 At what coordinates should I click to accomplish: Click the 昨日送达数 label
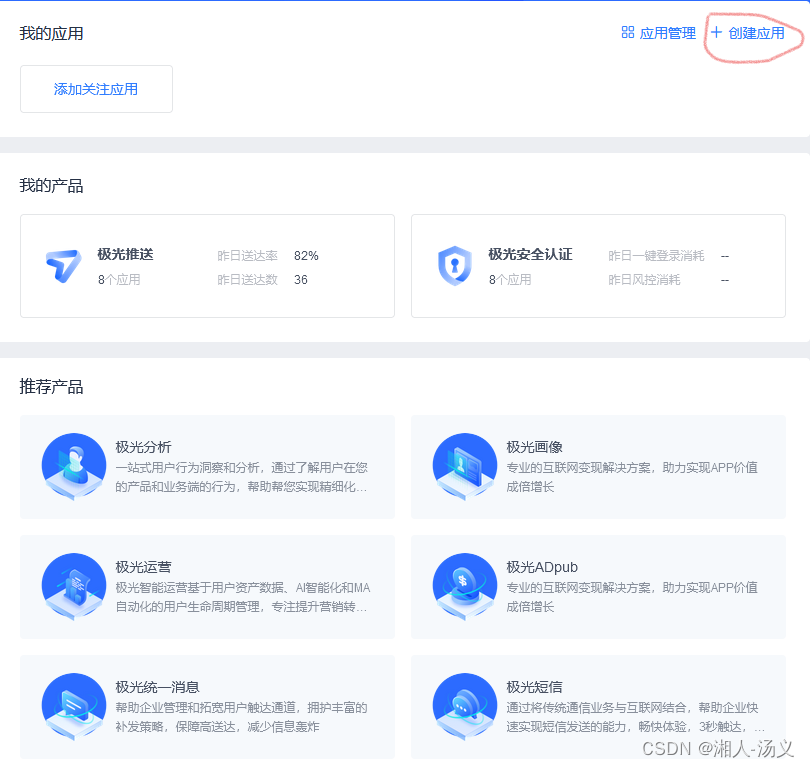pyautogui.click(x=247, y=279)
